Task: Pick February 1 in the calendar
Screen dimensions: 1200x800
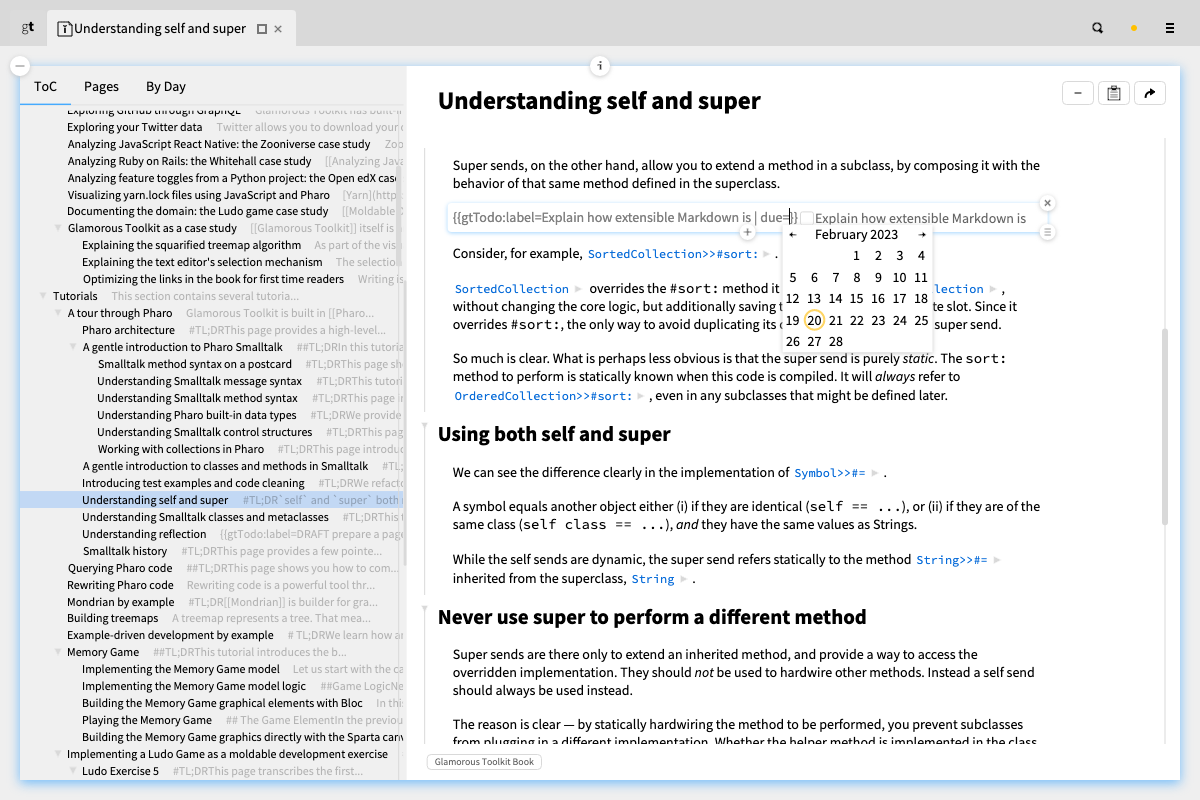Action: point(857,256)
